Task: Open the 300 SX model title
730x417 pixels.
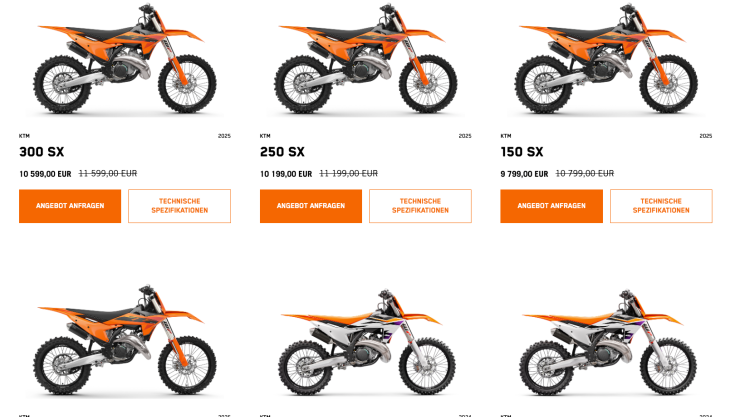Action: click(41, 152)
